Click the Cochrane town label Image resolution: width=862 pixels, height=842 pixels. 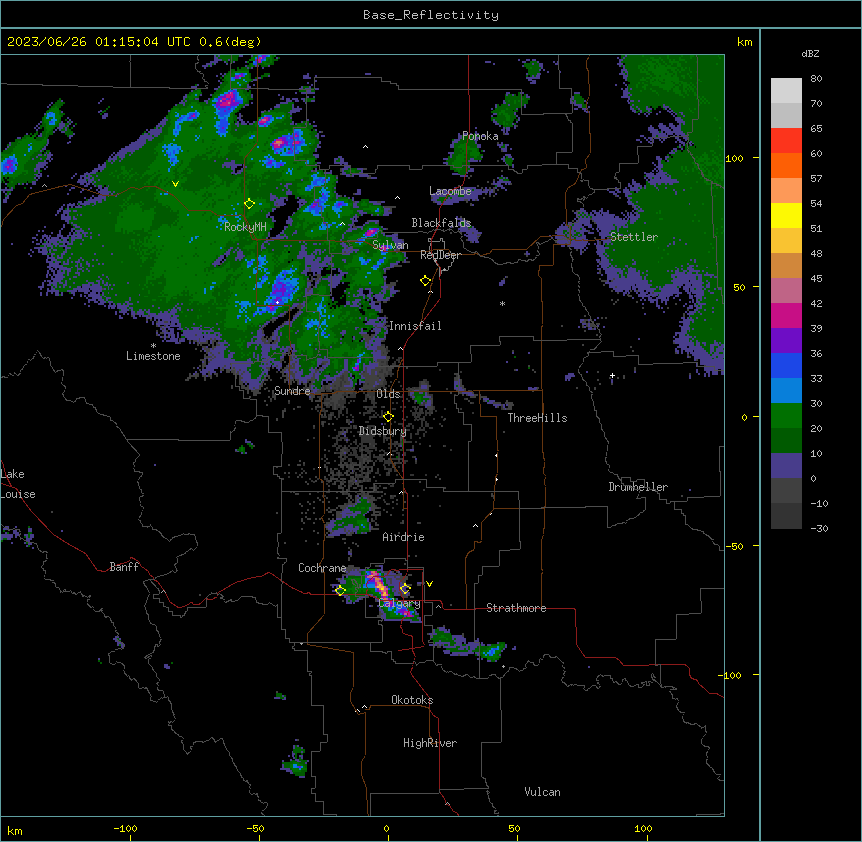[x=322, y=568]
